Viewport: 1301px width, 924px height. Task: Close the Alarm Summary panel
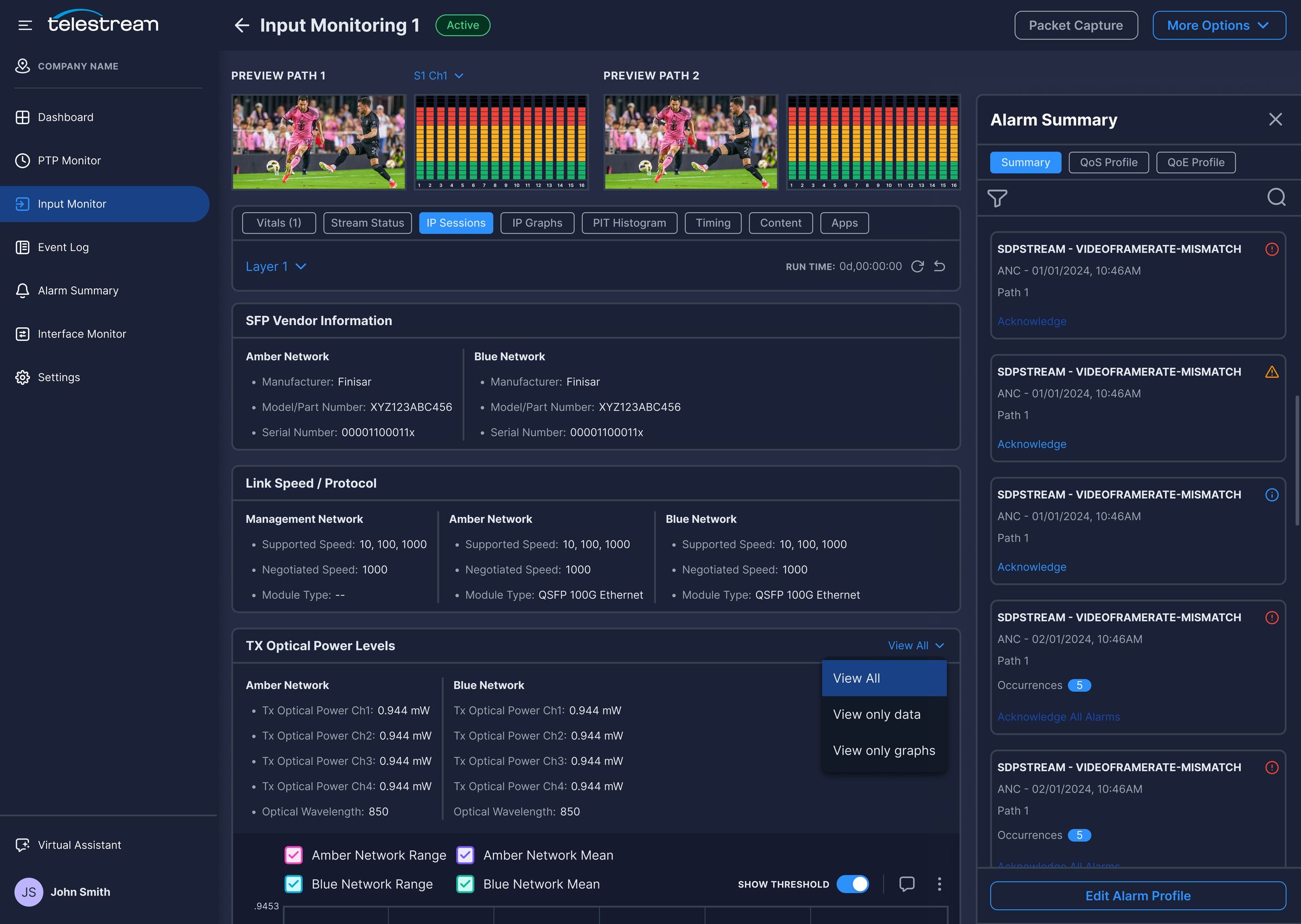point(1276,119)
